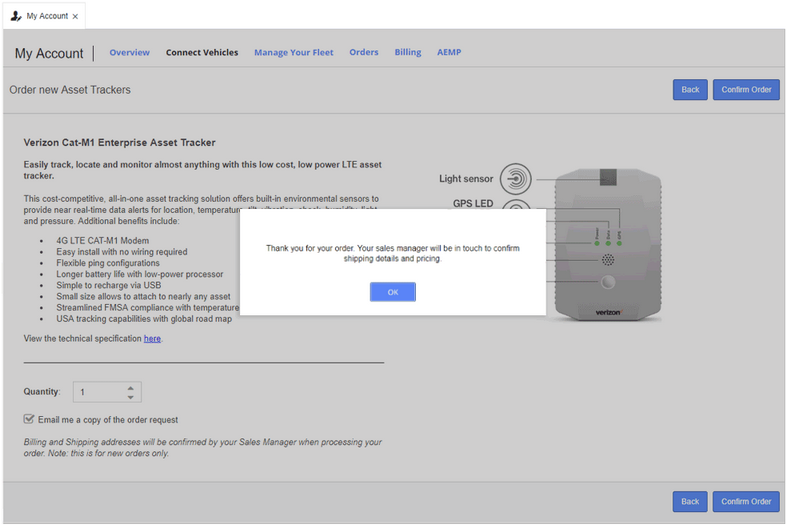This screenshot has height=525, width=787.
Task: Click the asset tracker device image
Action: coord(608,245)
